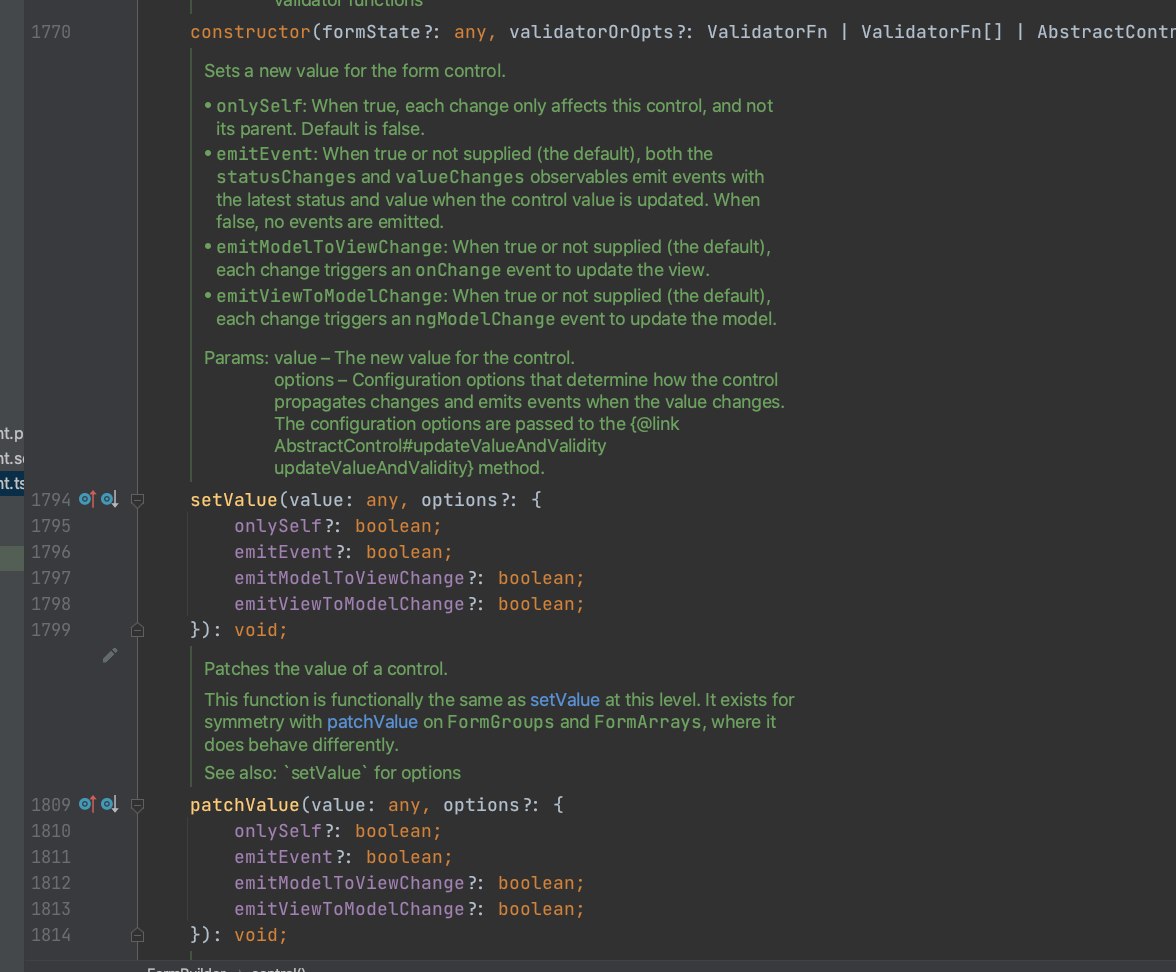Click line number 1770 in gutter
This screenshot has height=972, width=1176.
[50, 32]
